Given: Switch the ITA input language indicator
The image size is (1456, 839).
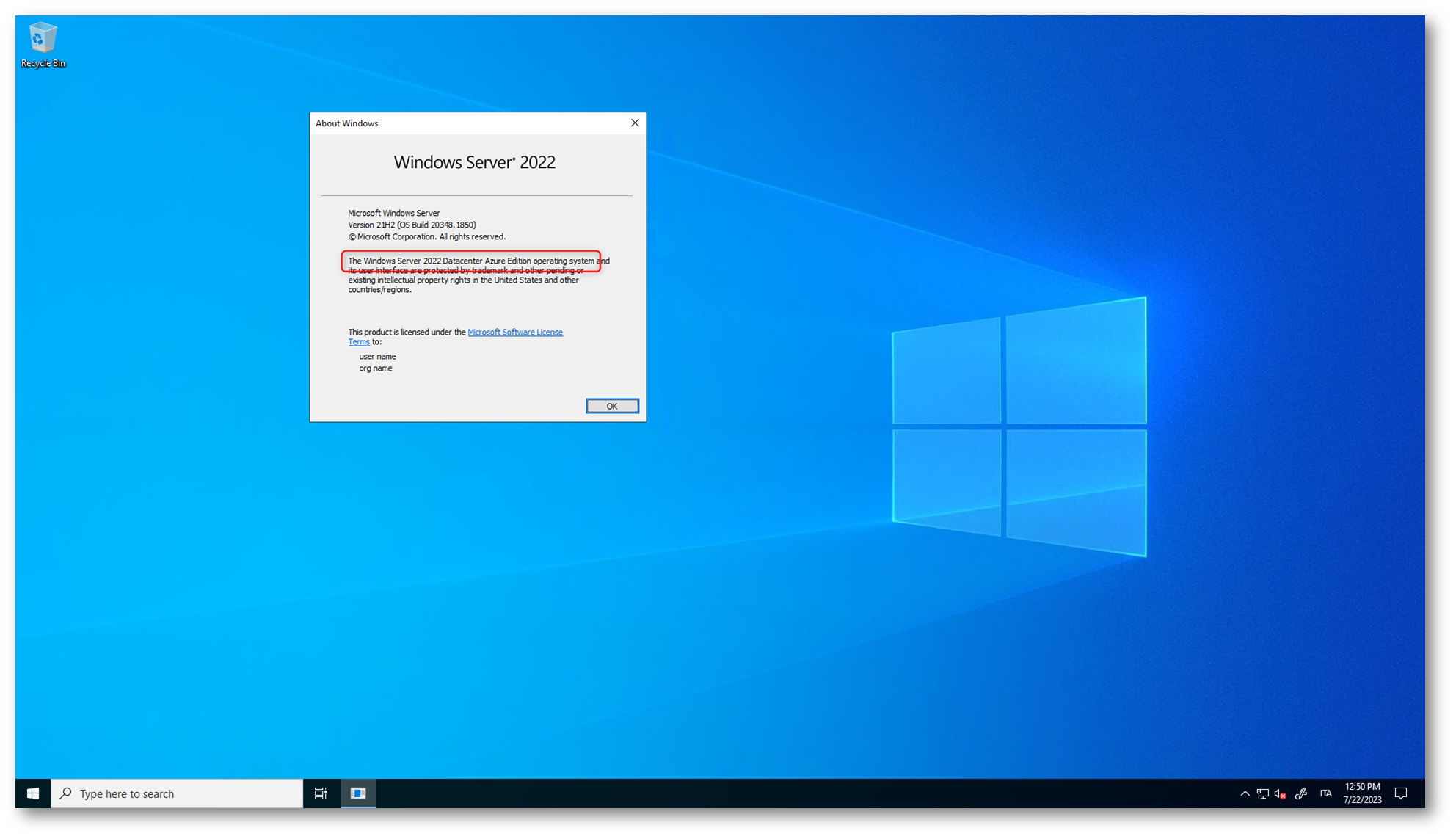Looking at the screenshot, I should pos(1325,793).
